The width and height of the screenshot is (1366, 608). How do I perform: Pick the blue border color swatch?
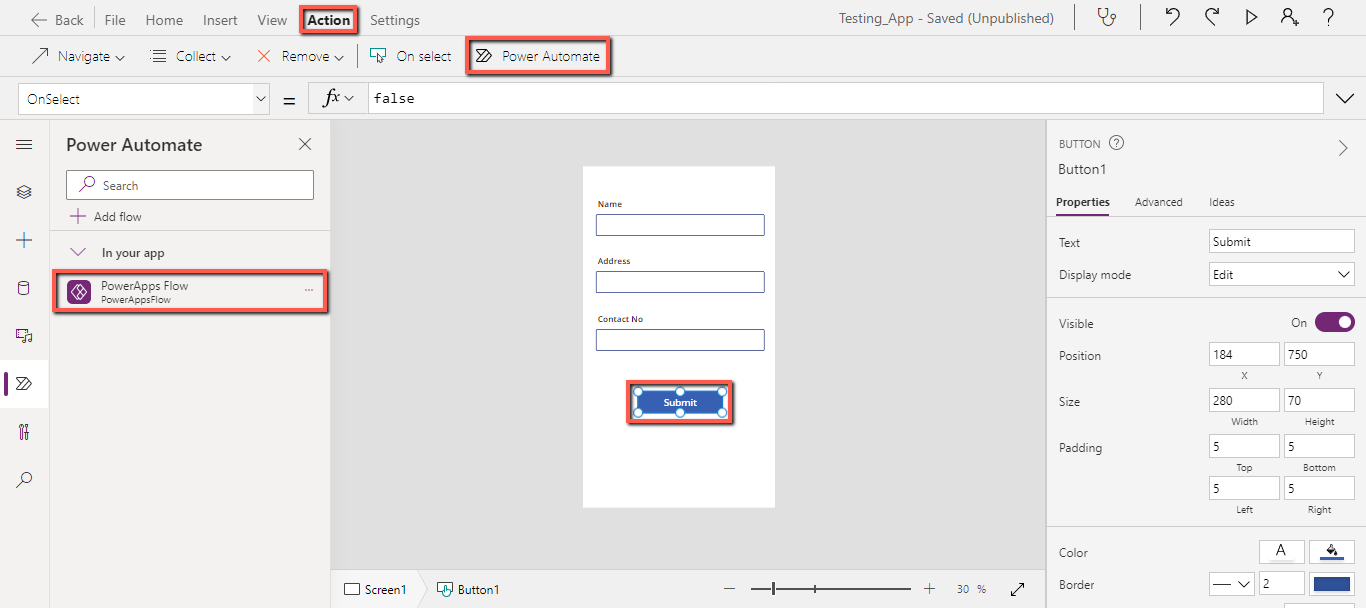click(x=1332, y=584)
